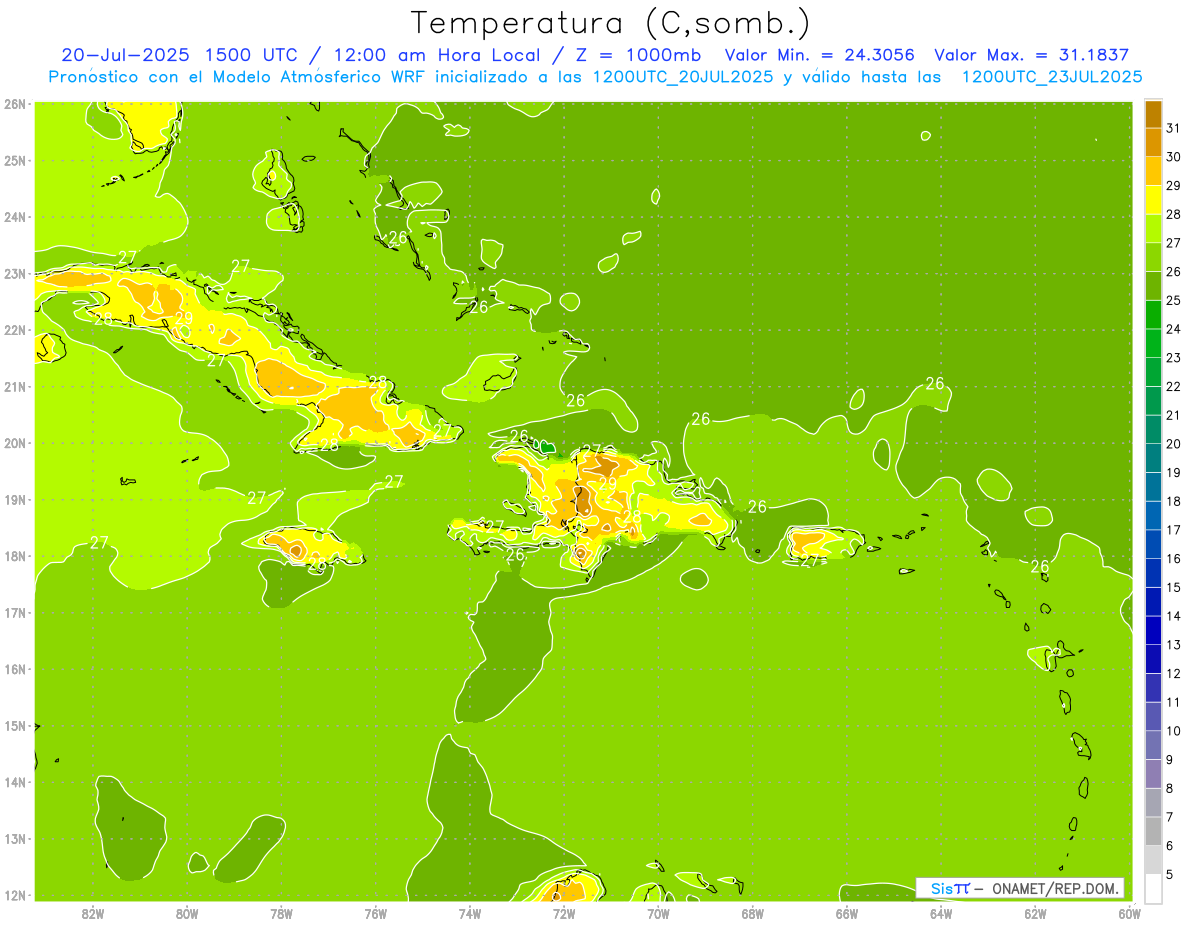Select legend color band between 26 and 27
Screen dimensions: 1200x927
(x=1153, y=257)
